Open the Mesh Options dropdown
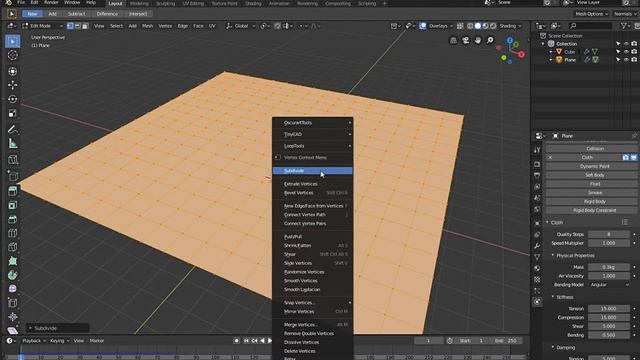640x360 pixels. (x=591, y=14)
